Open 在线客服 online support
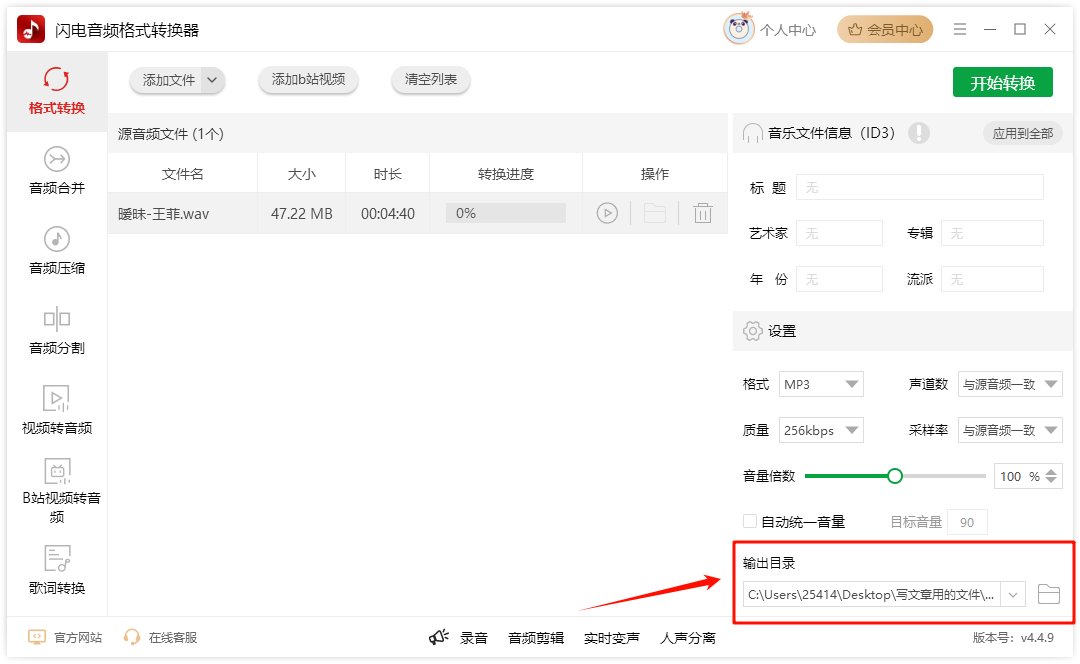Viewport: 1080px width, 664px height. 173,638
